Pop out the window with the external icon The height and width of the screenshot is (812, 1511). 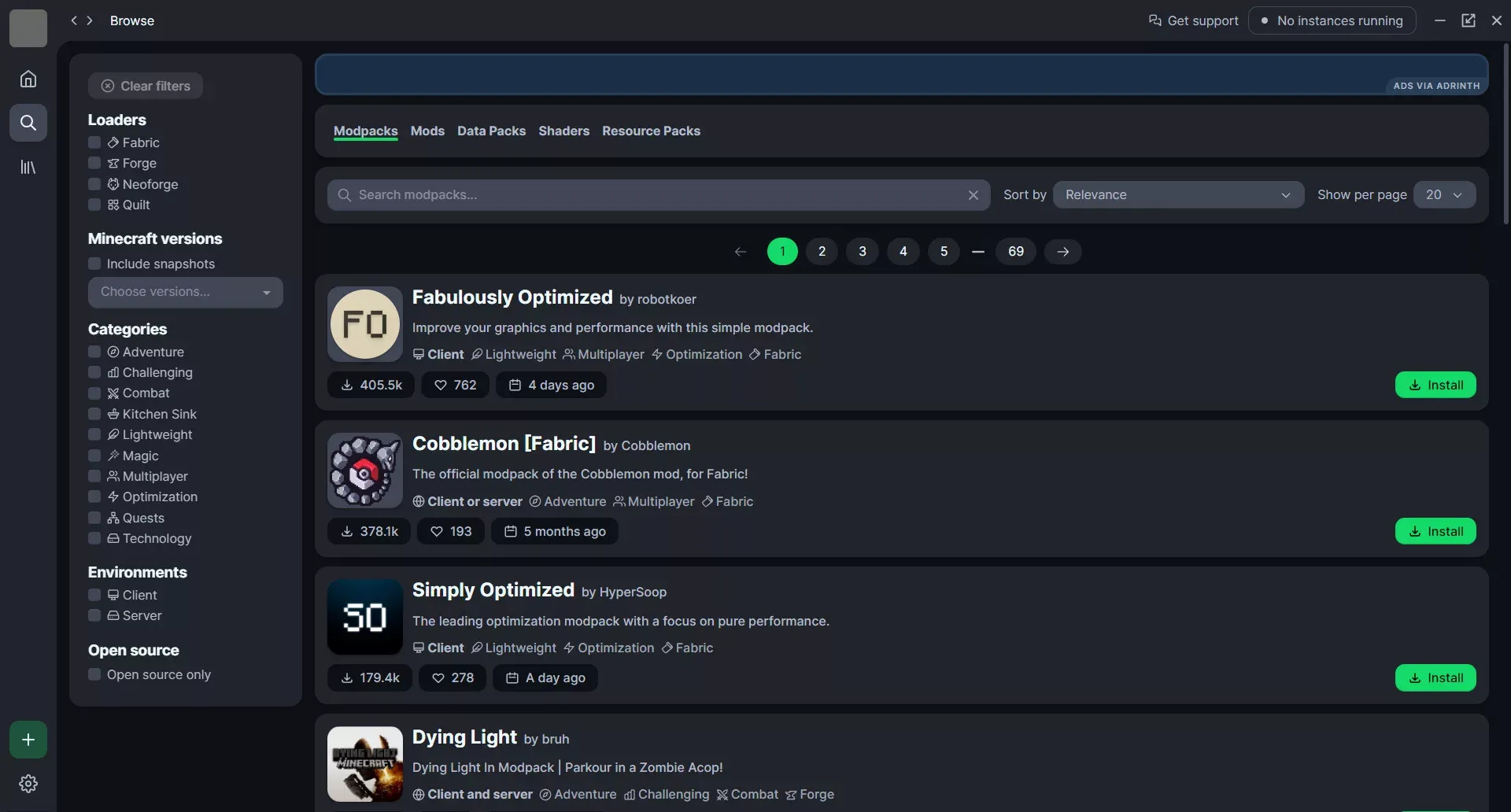(x=1469, y=20)
